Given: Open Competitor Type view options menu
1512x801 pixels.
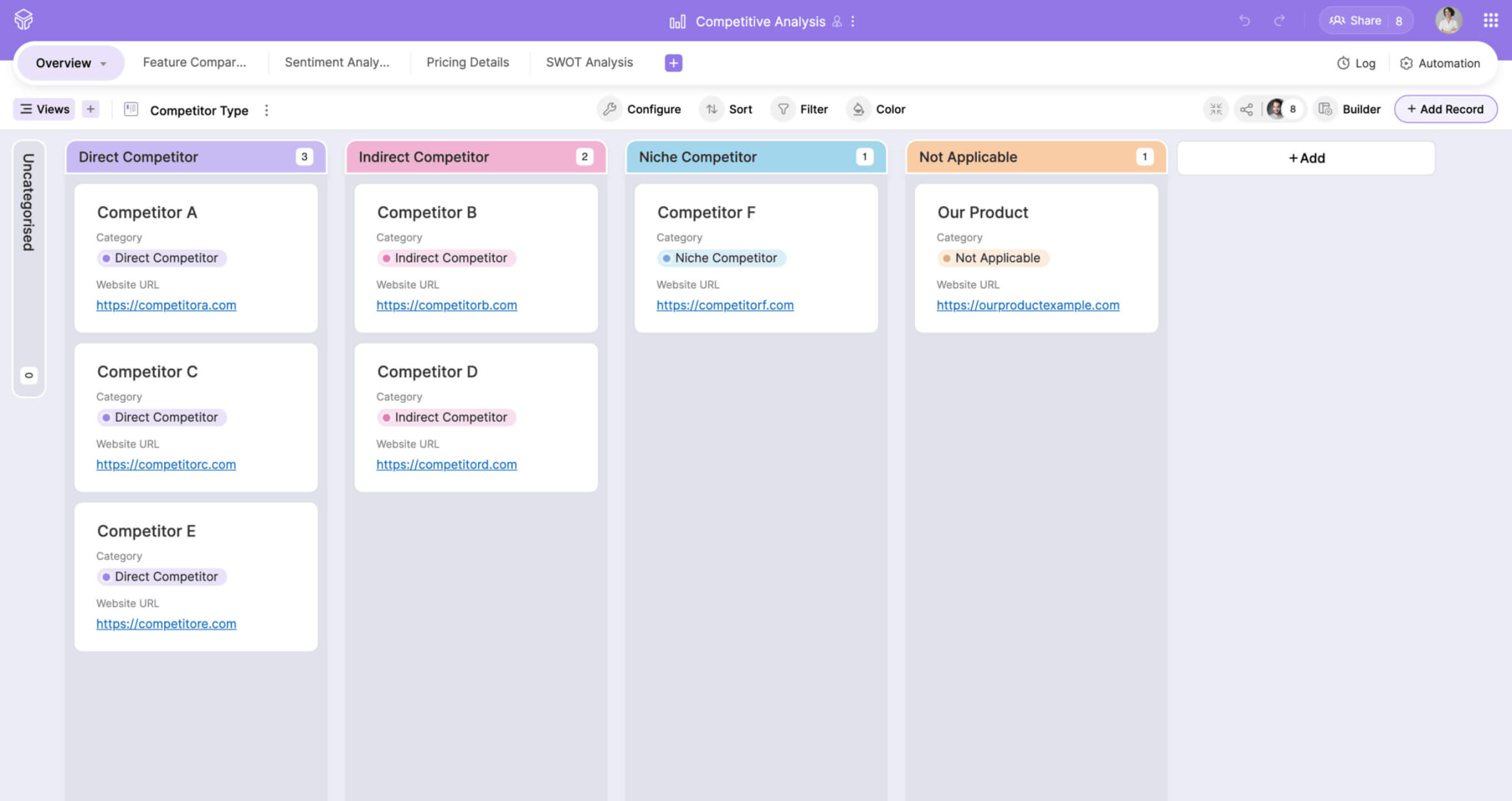Looking at the screenshot, I should tap(266, 110).
